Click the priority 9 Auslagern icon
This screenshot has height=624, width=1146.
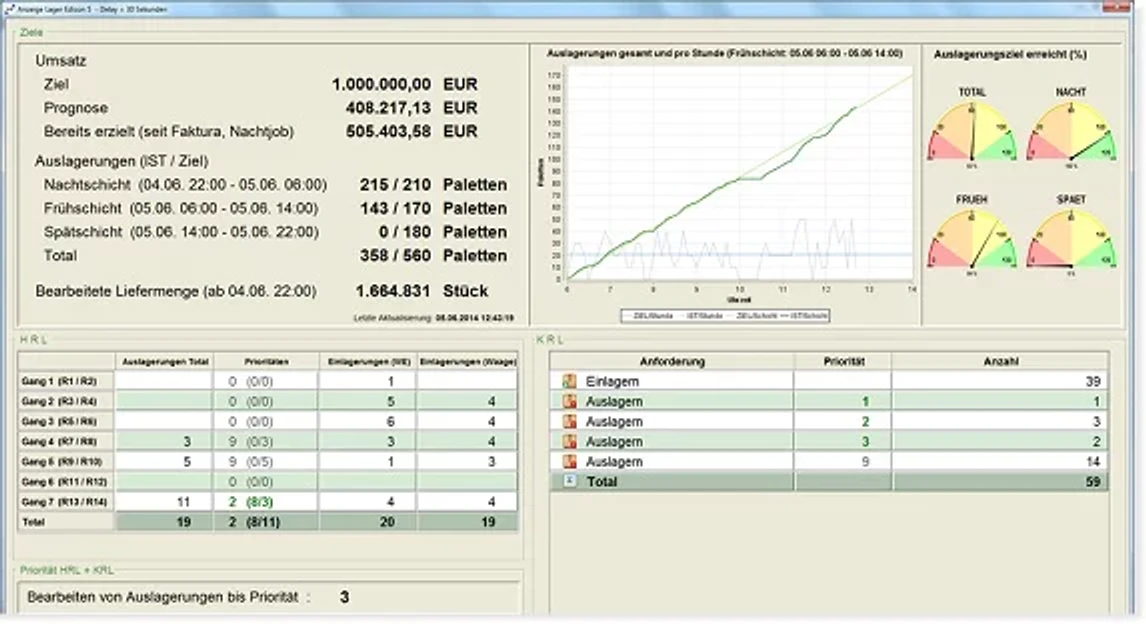(569, 461)
